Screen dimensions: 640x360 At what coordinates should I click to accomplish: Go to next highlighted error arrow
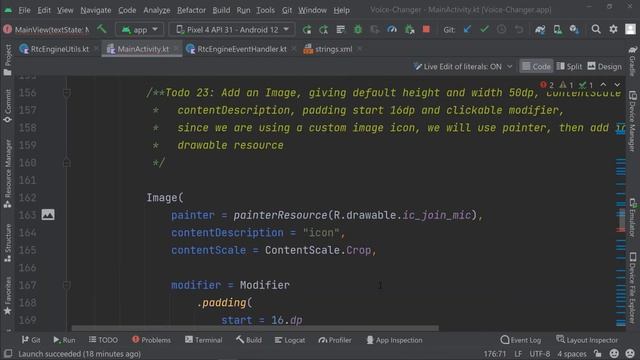617,84
